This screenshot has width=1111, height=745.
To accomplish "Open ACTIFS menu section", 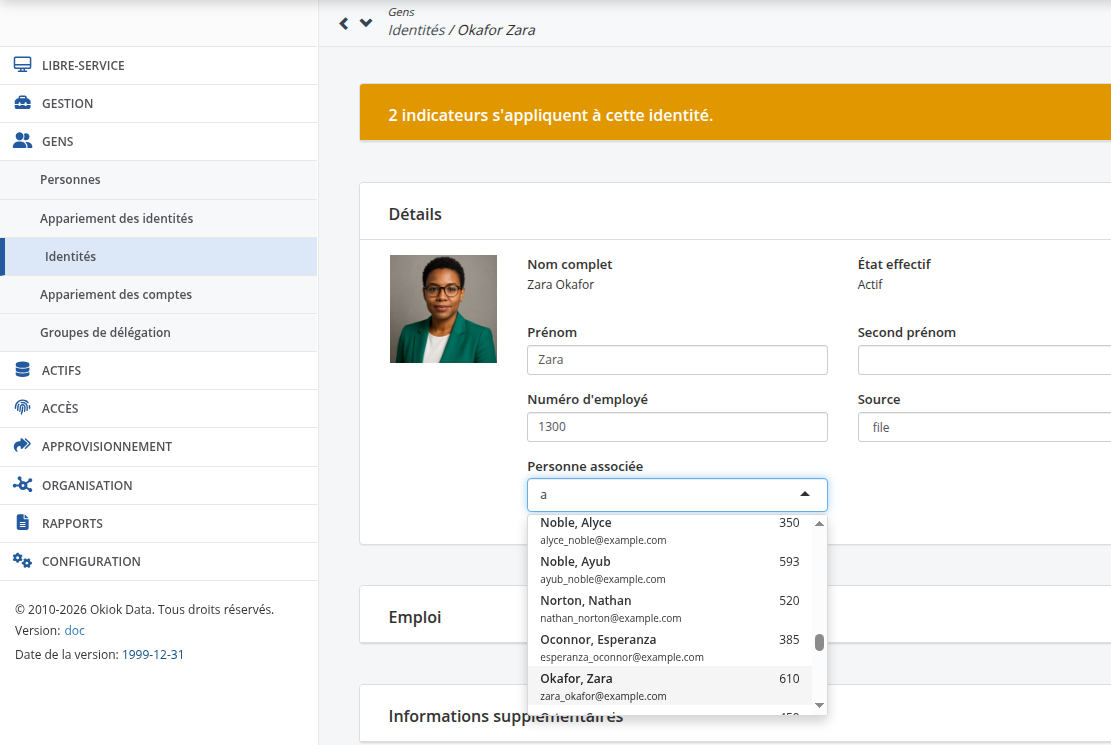I will point(159,370).
